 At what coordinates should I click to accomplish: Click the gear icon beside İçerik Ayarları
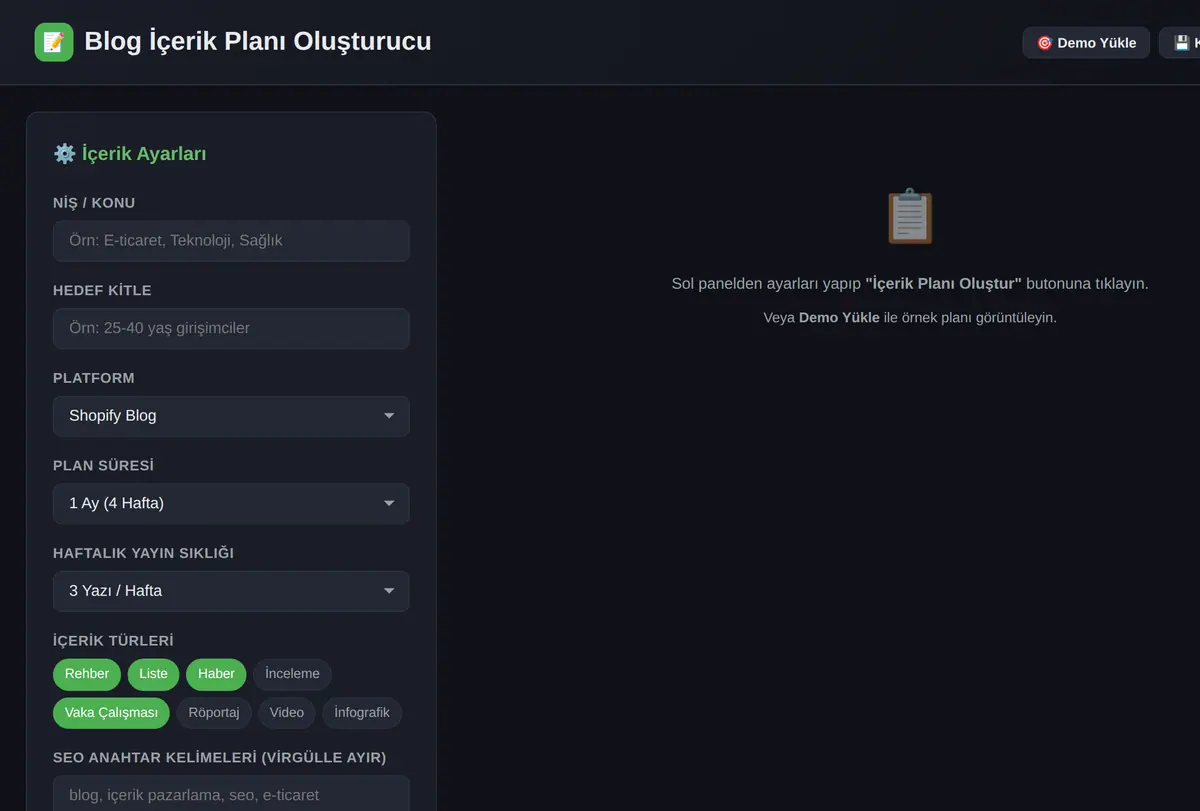(64, 153)
